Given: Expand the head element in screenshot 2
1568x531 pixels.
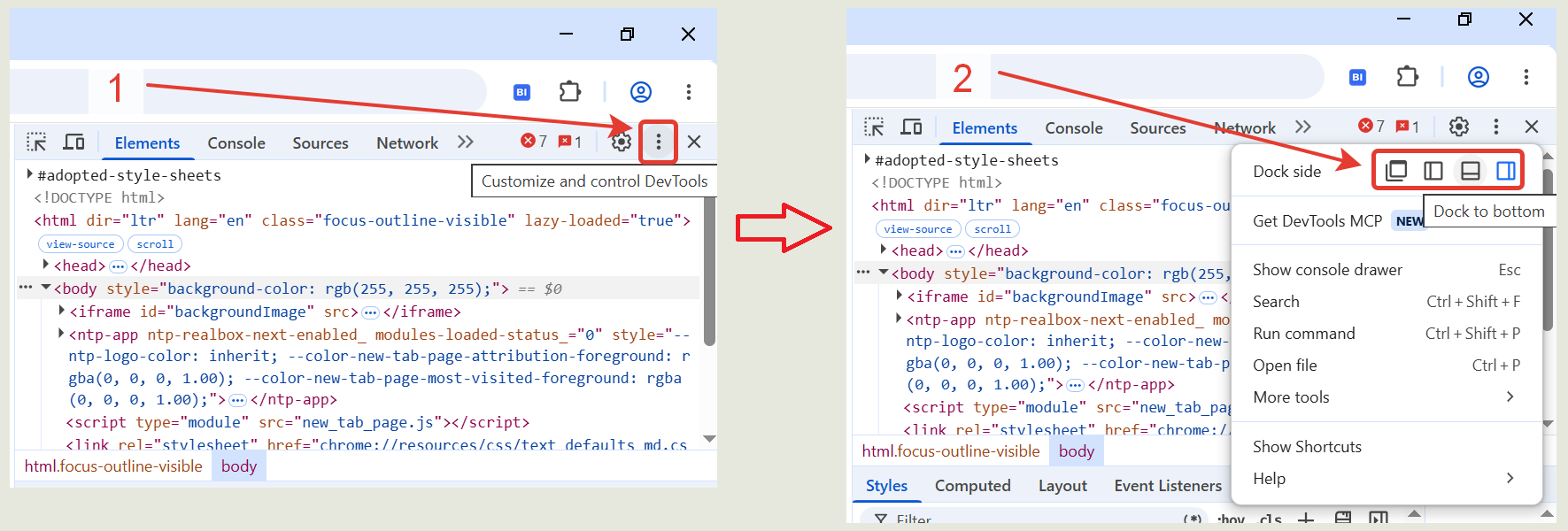Looking at the screenshot, I should point(884,250).
